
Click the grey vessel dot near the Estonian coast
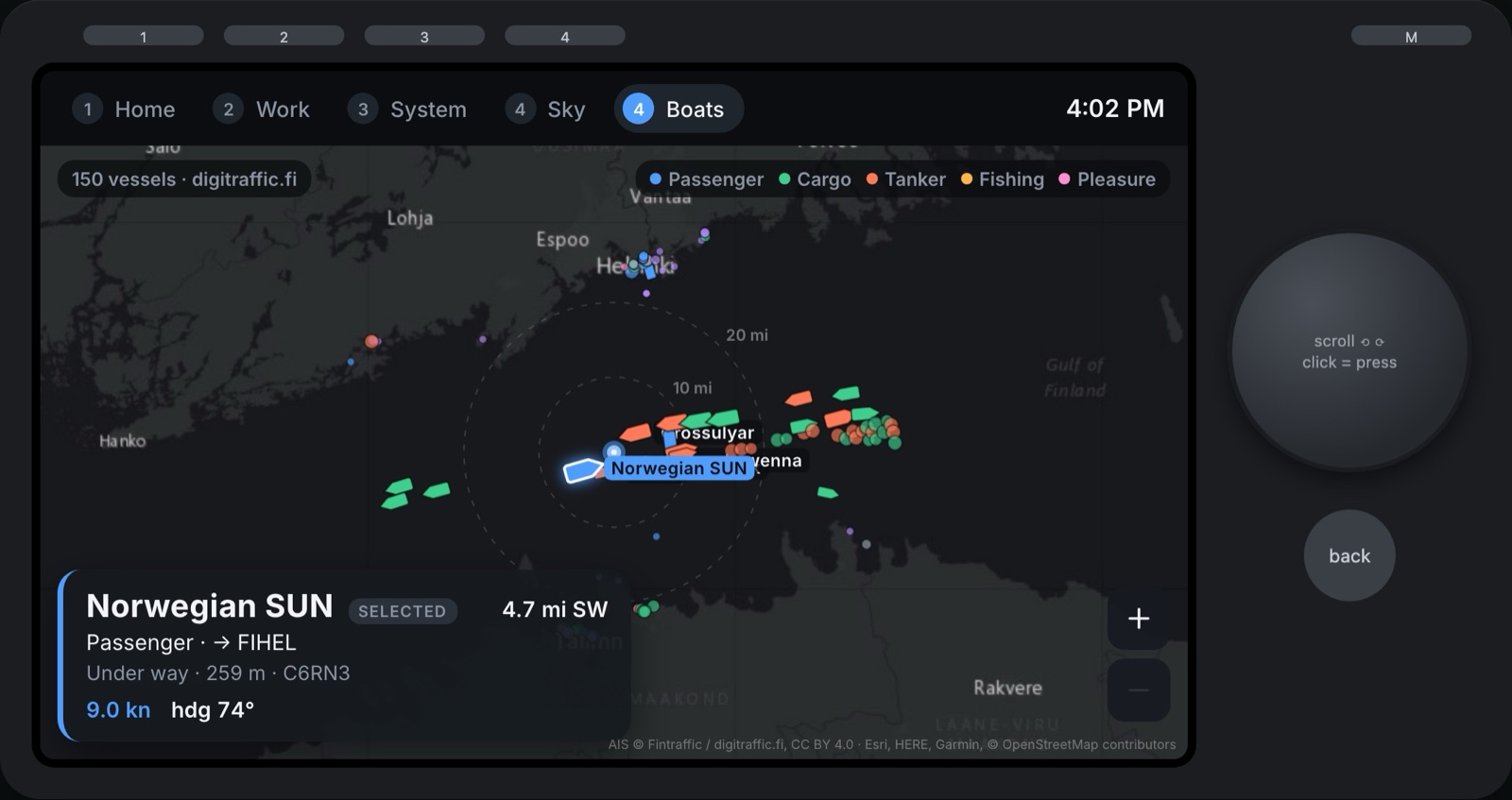867,544
